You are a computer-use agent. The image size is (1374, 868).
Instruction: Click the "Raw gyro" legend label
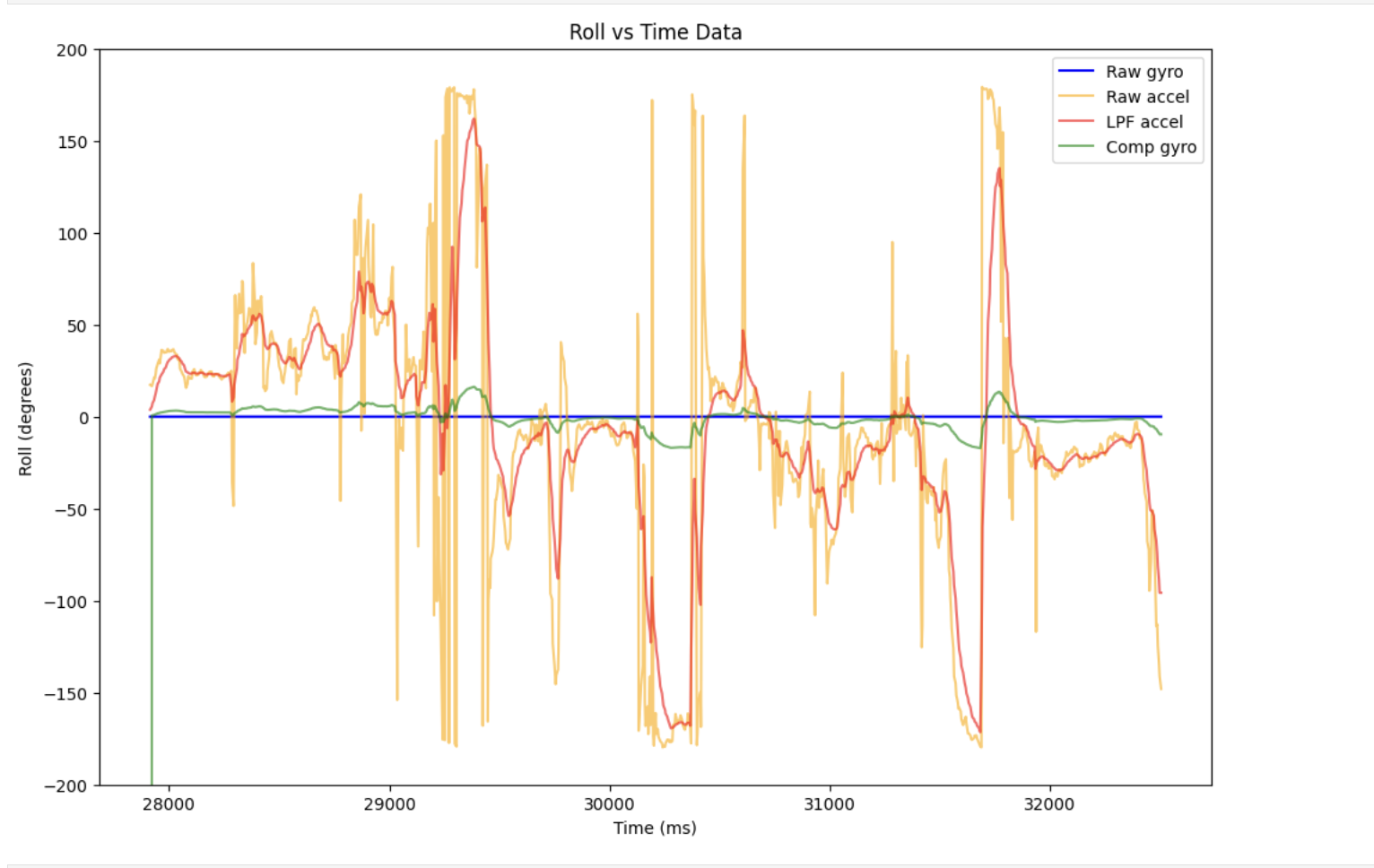[1144, 72]
